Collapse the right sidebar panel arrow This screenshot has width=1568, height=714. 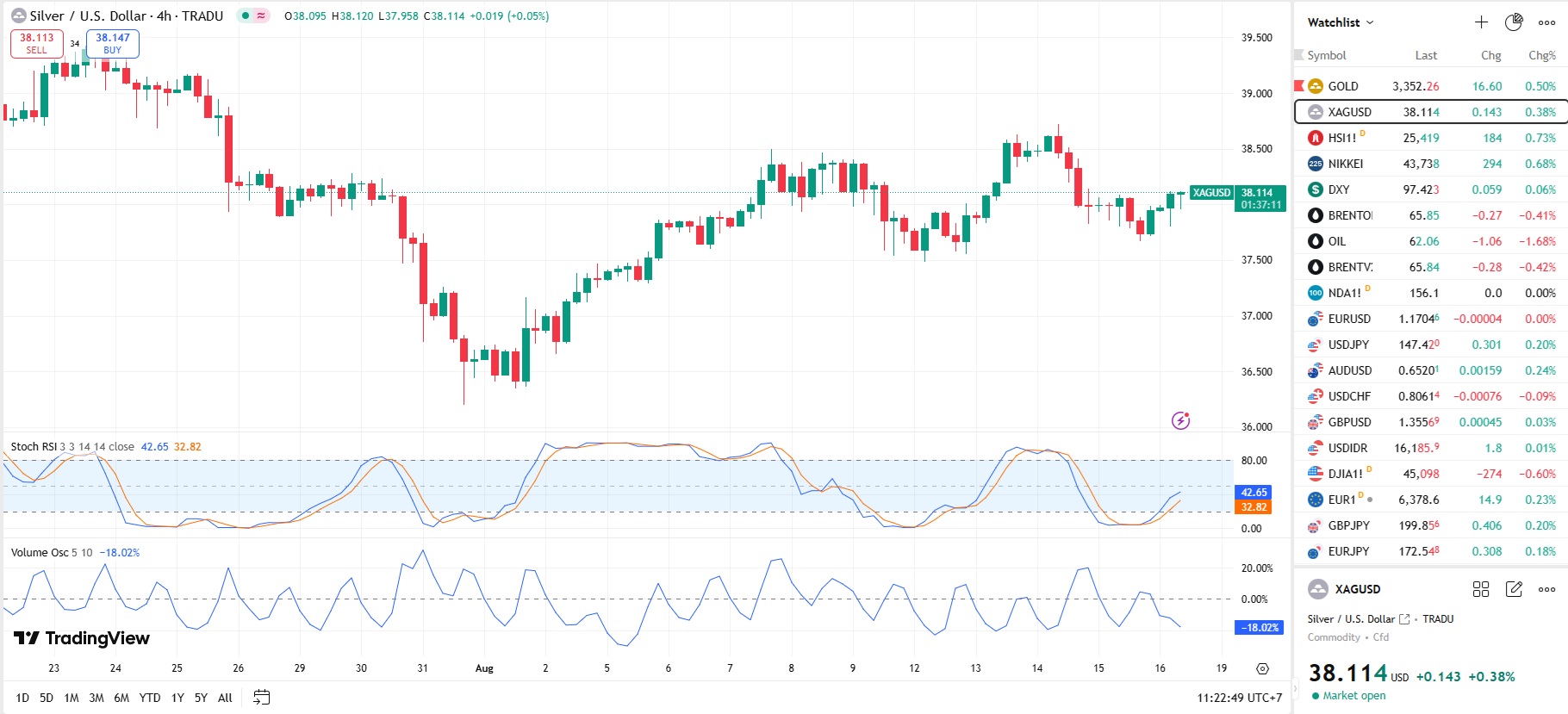point(1294,689)
